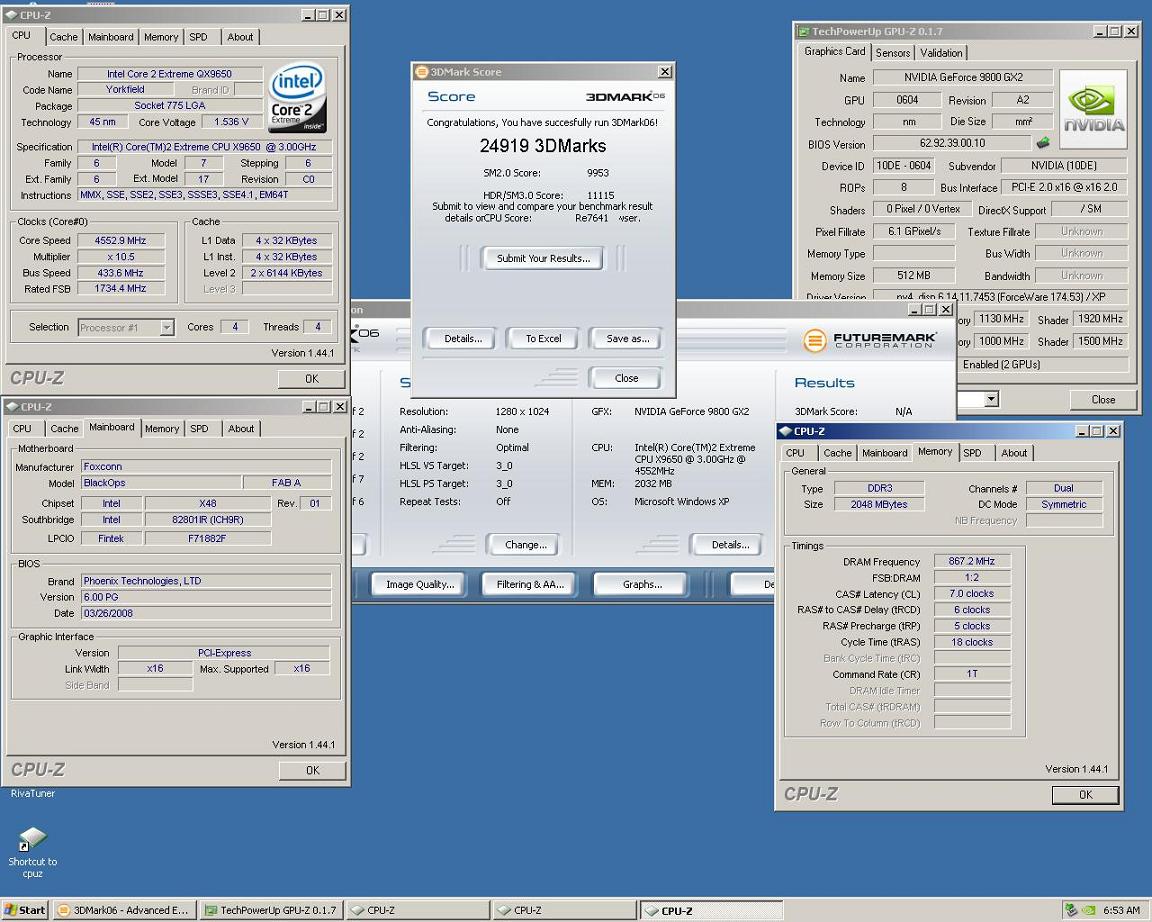
Task: Open Image Quality options
Action: click(x=420, y=584)
